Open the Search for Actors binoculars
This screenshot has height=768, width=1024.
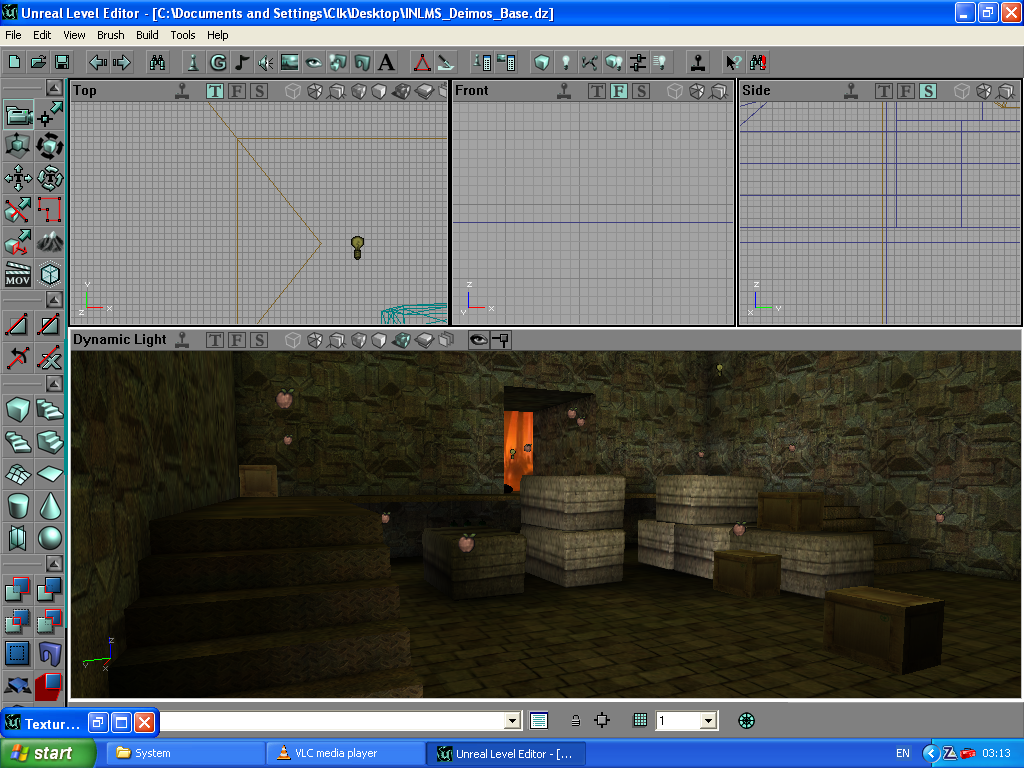pyautogui.click(x=158, y=62)
